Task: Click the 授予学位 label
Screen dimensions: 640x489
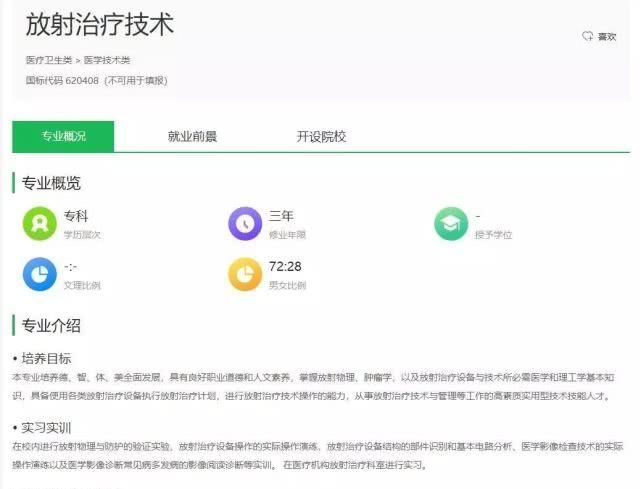Action: click(x=493, y=235)
